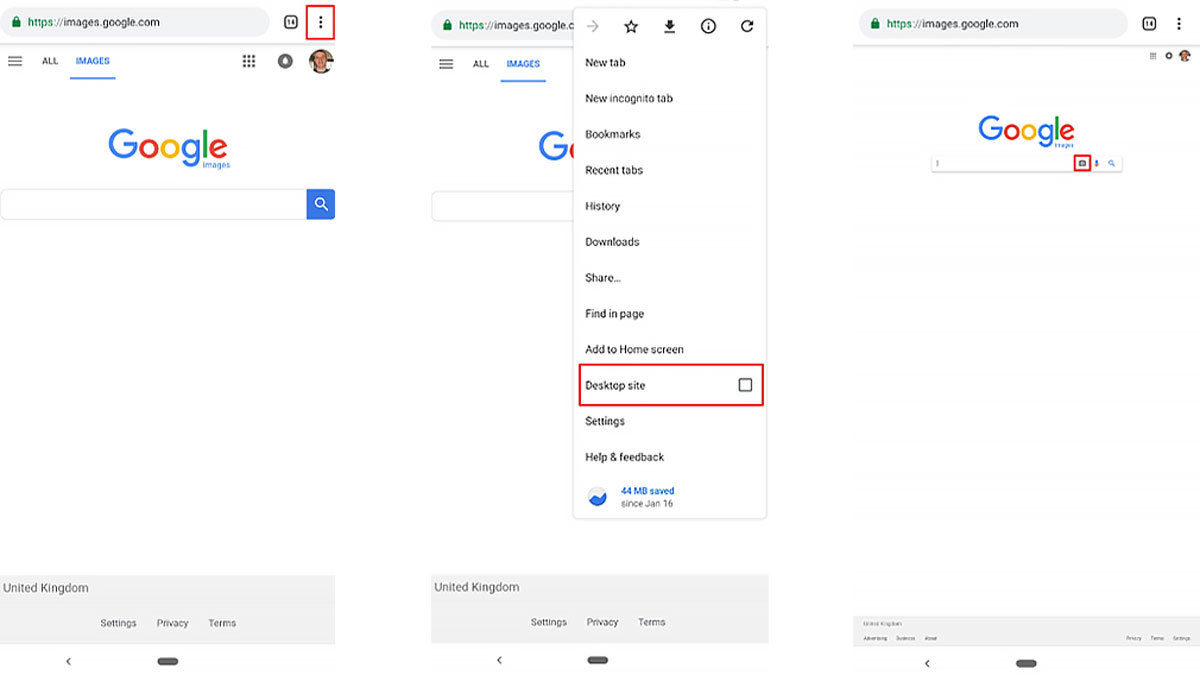Click the forward arrow in the Chrome menu
The height and width of the screenshot is (675, 1200).
[x=593, y=27]
